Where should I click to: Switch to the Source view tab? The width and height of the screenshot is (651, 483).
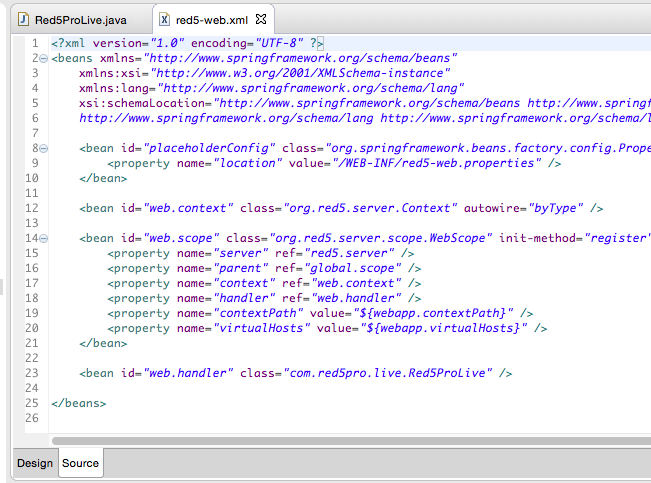[x=81, y=463]
